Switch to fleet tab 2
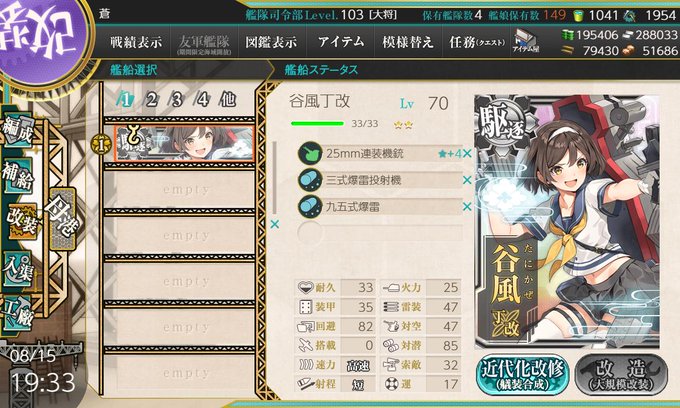Image resolution: width=680 pixels, height=408 pixels. click(x=151, y=100)
